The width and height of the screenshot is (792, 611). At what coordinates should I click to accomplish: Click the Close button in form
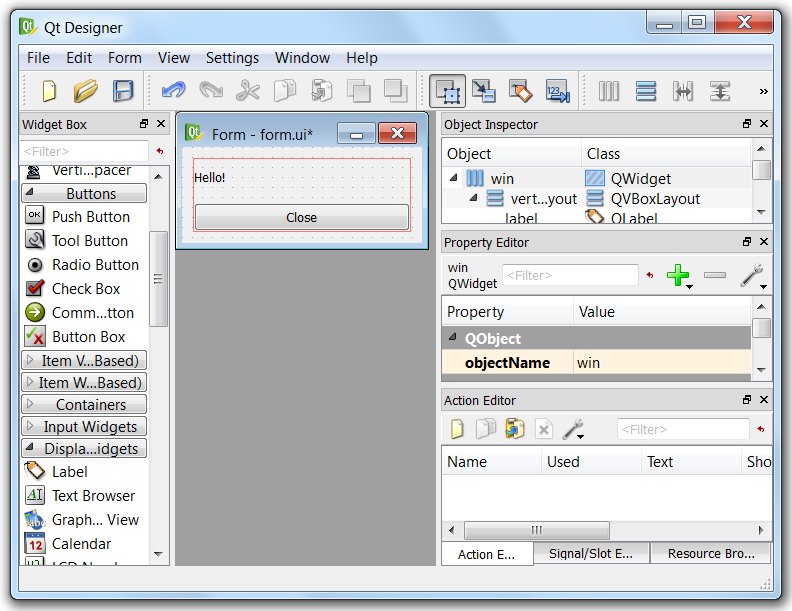pyautogui.click(x=302, y=217)
